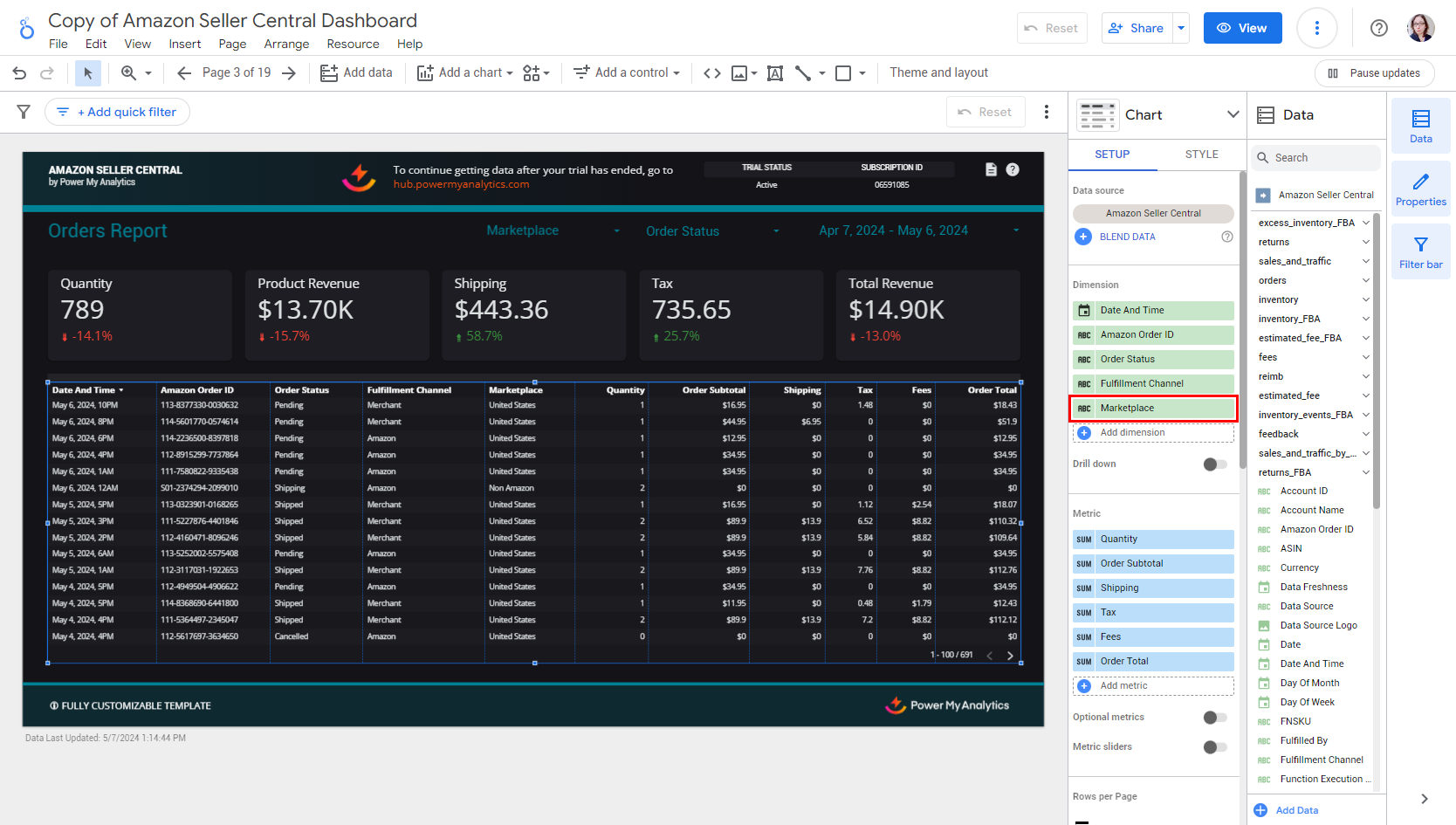Open the Add a chart dropdown
Screen dimensions: 1456x825
point(465,73)
